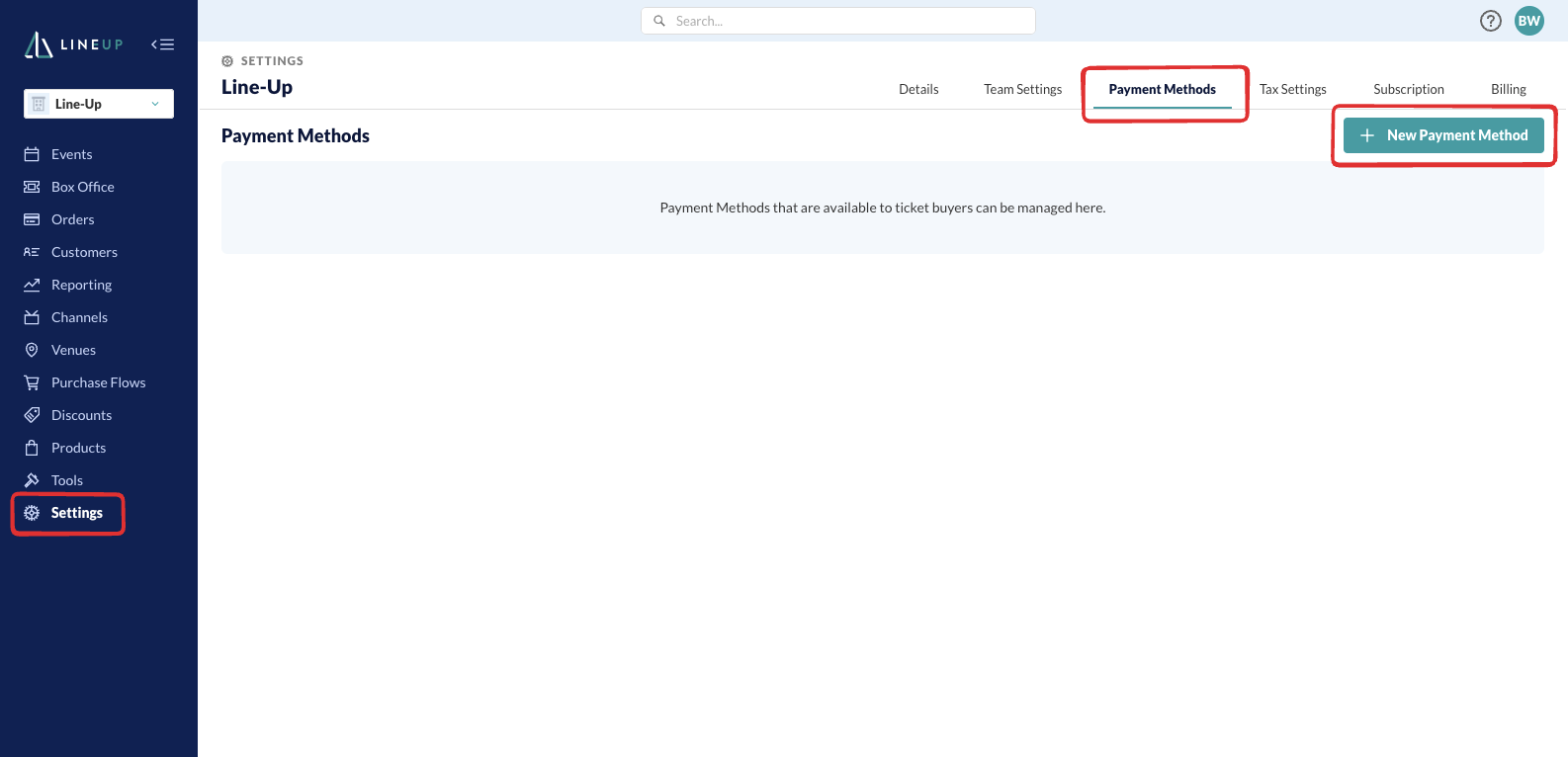The height and width of the screenshot is (757, 1568).
Task: Click the small gear icon beside SETTINGS heading
Action: click(x=227, y=61)
